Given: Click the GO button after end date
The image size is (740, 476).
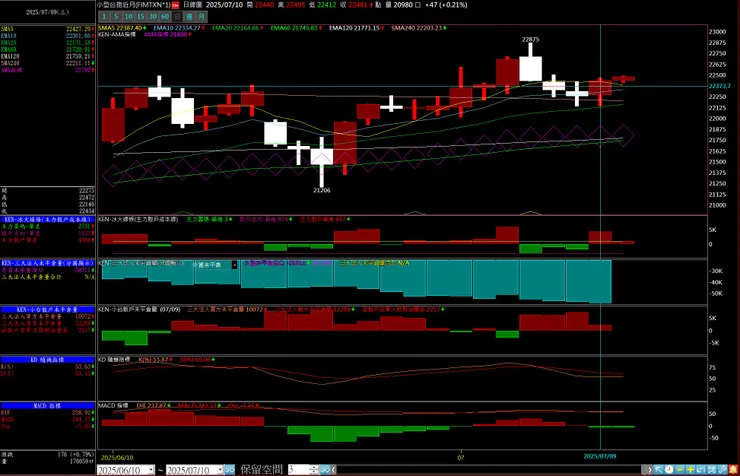Looking at the screenshot, I should [229, 470].
